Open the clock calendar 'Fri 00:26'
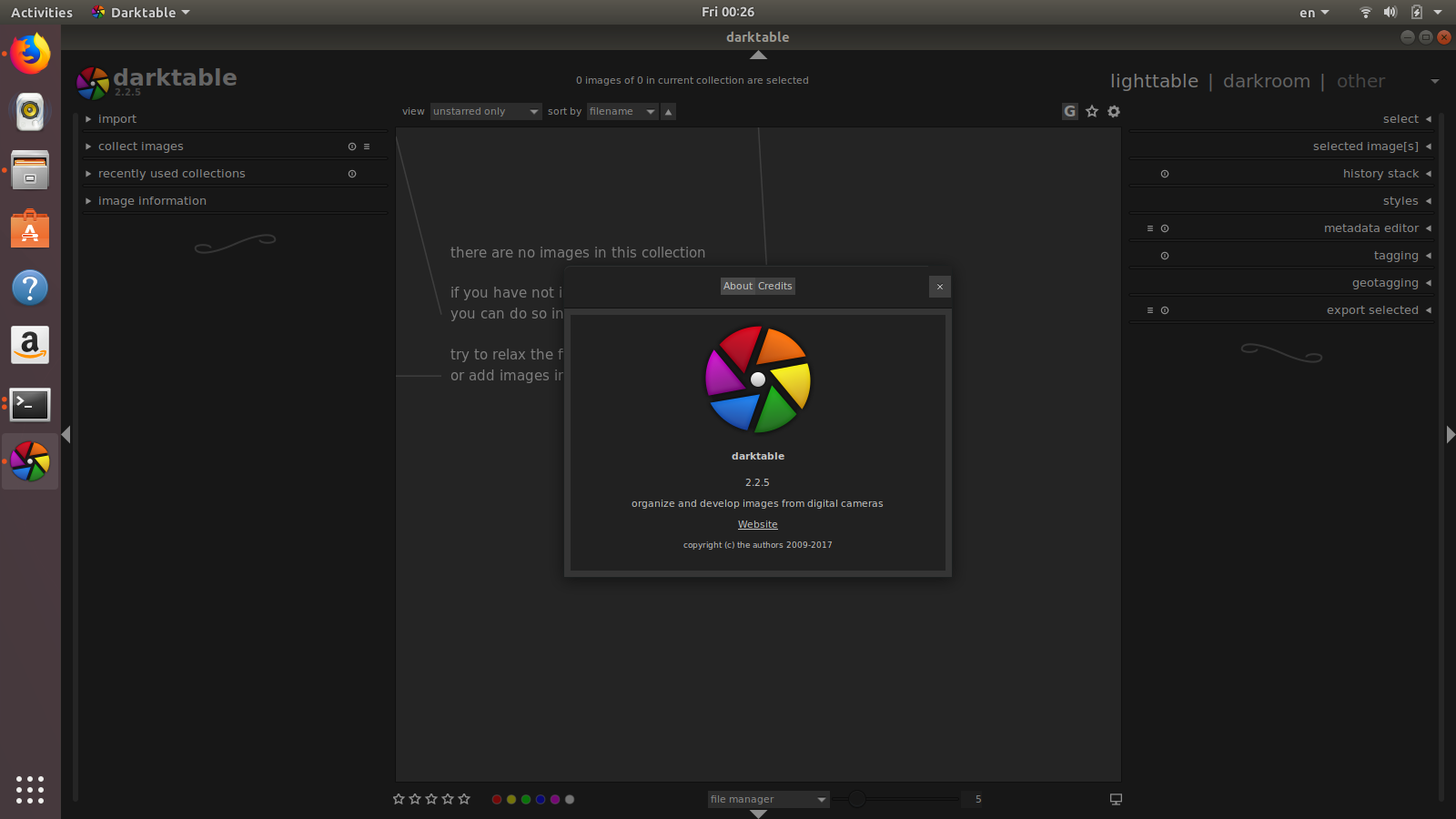 [728, 12]
